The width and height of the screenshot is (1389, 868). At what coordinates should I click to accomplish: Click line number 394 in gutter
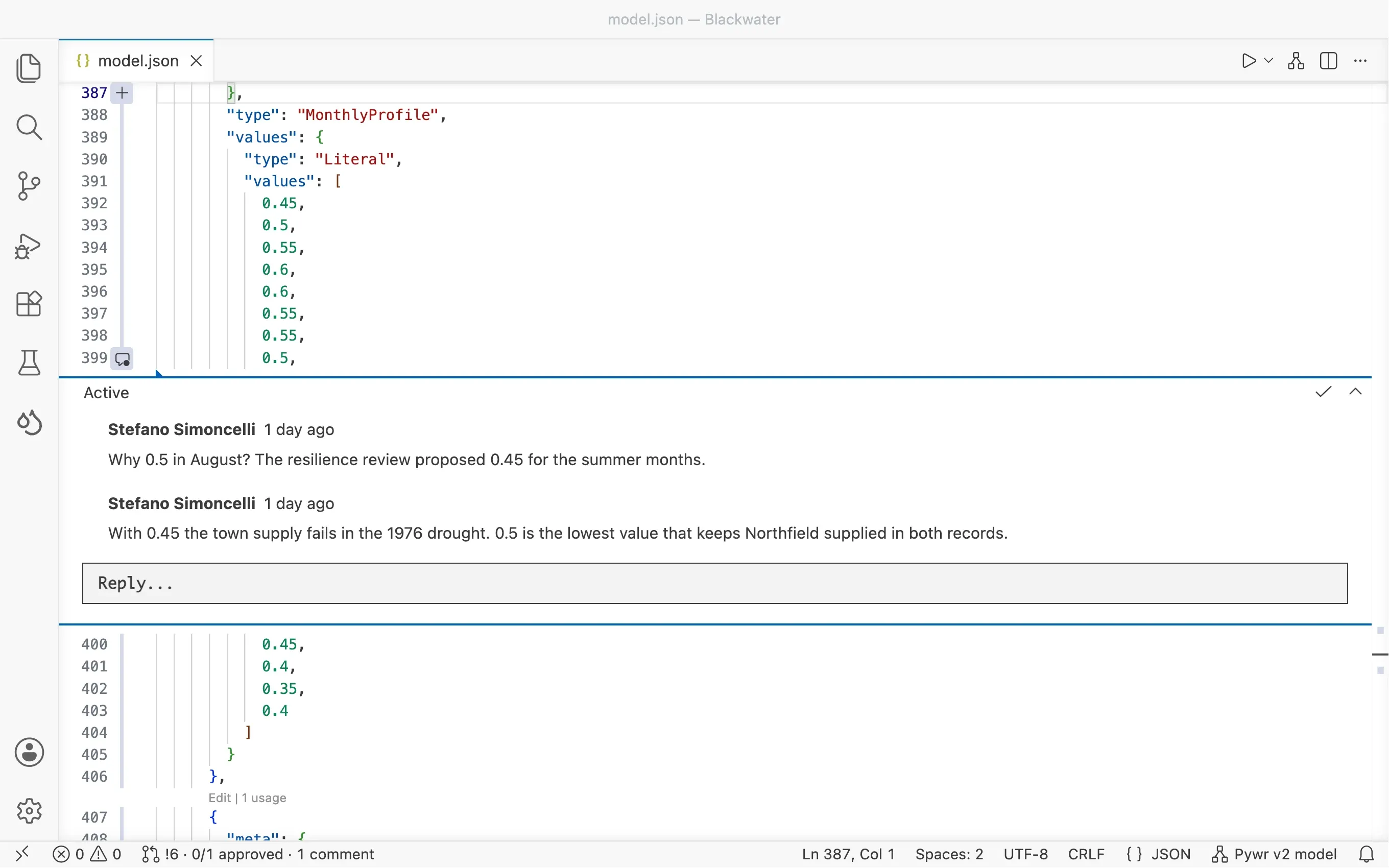(94, 248)
